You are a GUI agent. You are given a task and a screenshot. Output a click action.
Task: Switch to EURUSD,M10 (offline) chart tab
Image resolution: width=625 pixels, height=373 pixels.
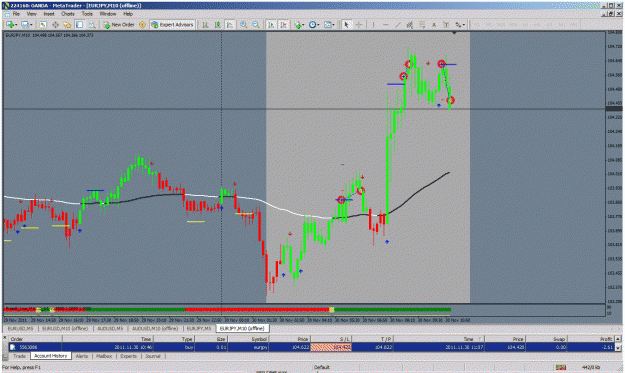[65, 328]
